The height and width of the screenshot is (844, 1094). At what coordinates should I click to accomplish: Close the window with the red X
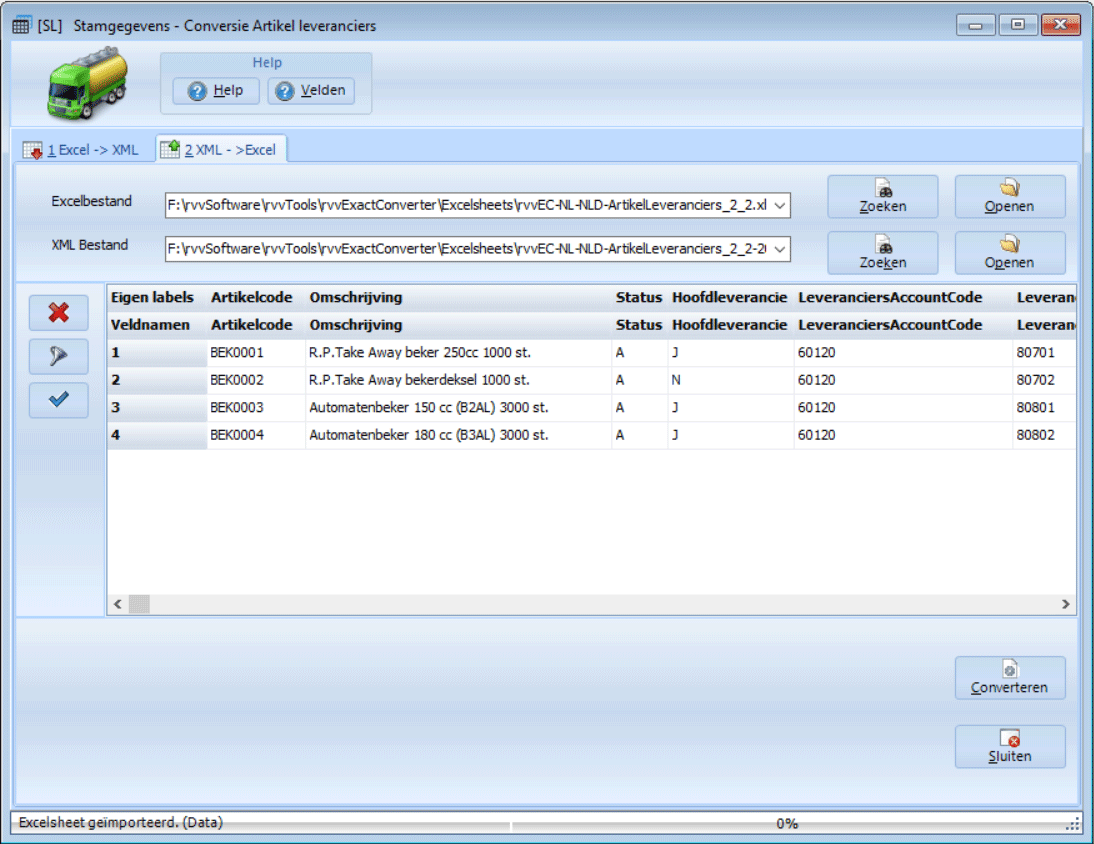1061,25
